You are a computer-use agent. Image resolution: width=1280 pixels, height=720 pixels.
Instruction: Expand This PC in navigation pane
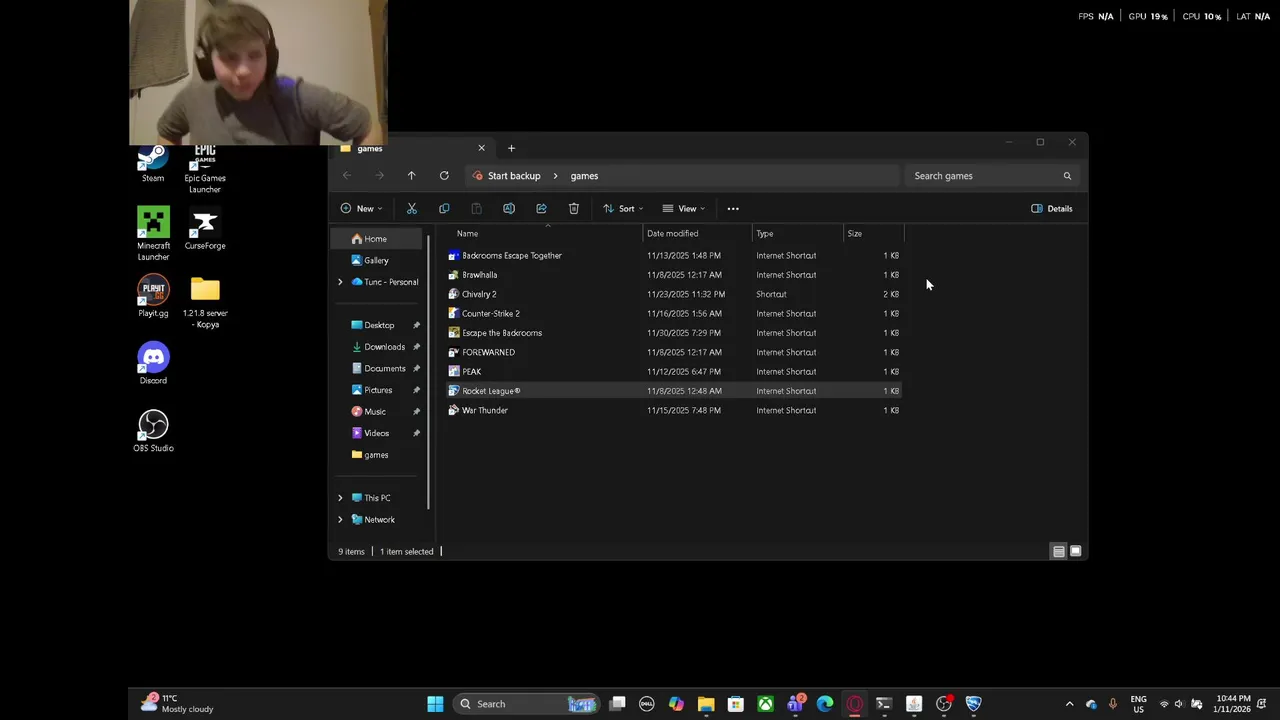[x=340, y=498]
